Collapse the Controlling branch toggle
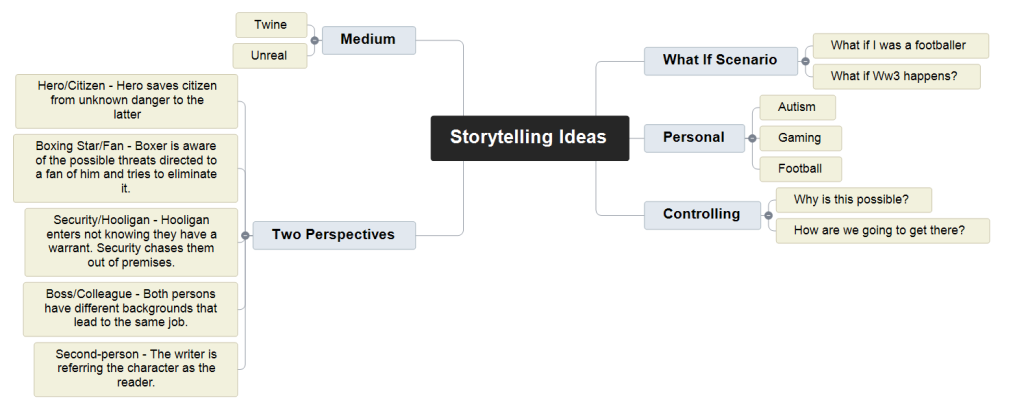This screenshot has width=1024, height=407. tap(768, 215)
